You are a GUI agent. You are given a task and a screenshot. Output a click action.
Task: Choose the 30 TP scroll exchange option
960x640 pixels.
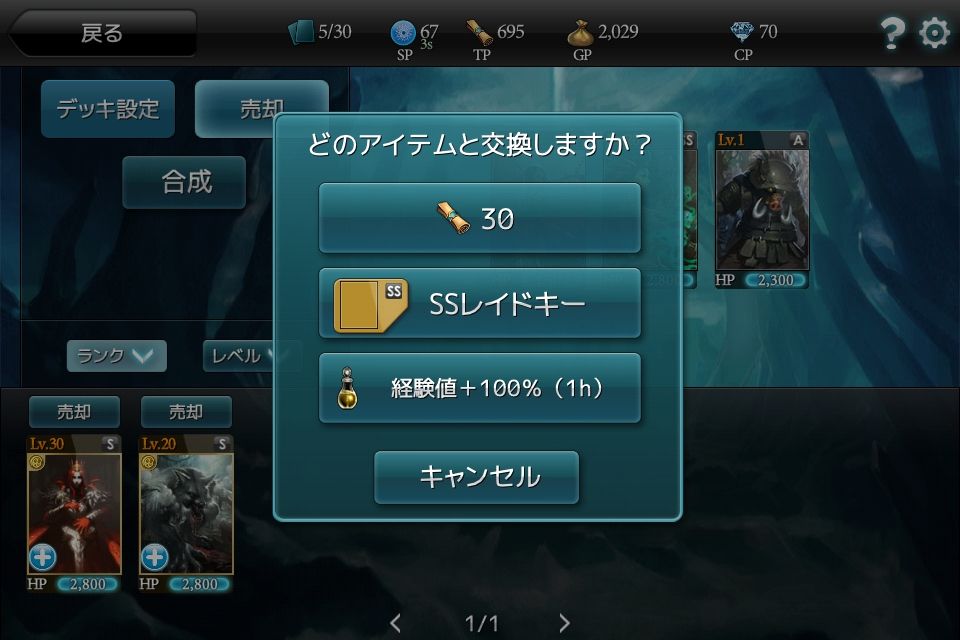479,218
